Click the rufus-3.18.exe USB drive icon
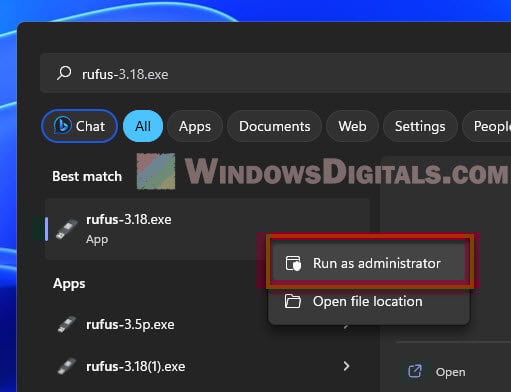Screen dimensions: 511x392 coord(67,229)
